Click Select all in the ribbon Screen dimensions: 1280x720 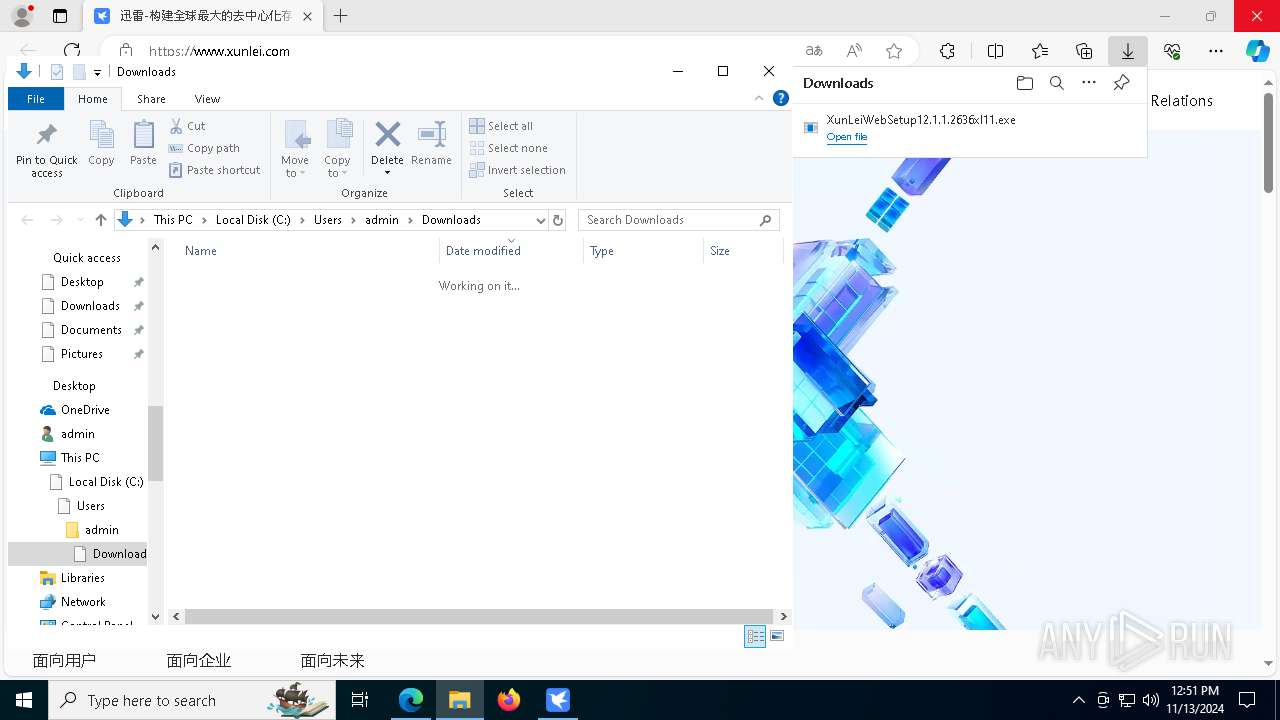[x=501, y=126]
